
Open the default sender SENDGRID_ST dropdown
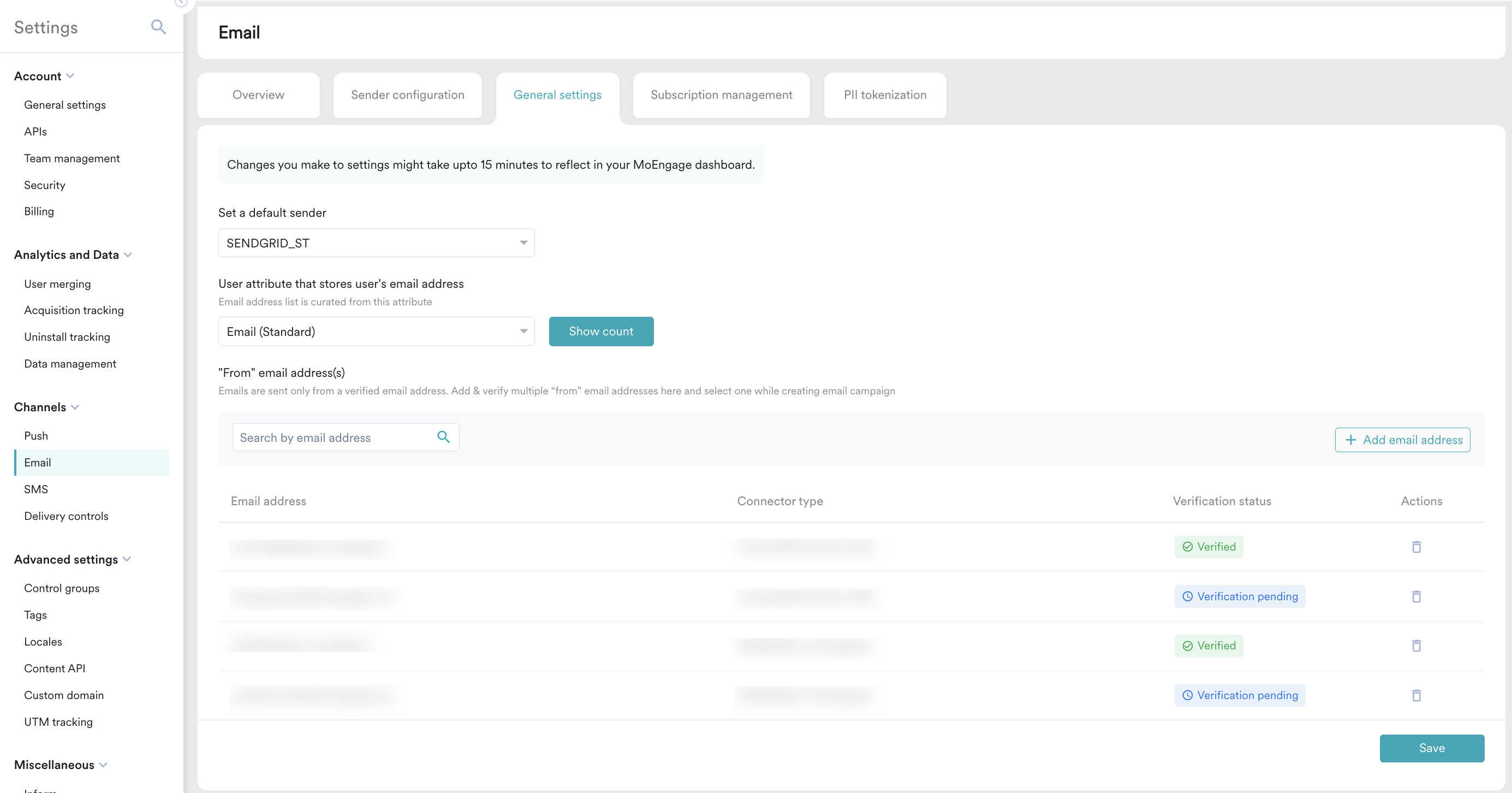(x=376, y=243)
